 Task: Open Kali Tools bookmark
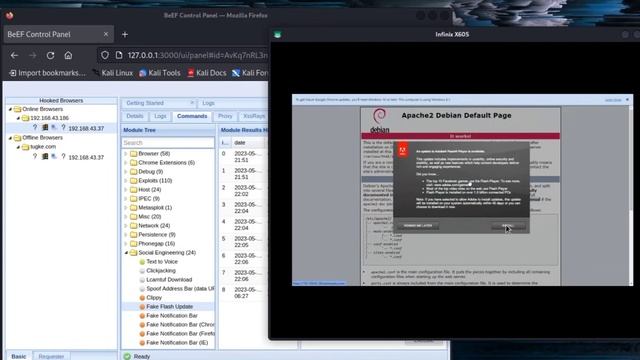160,73
